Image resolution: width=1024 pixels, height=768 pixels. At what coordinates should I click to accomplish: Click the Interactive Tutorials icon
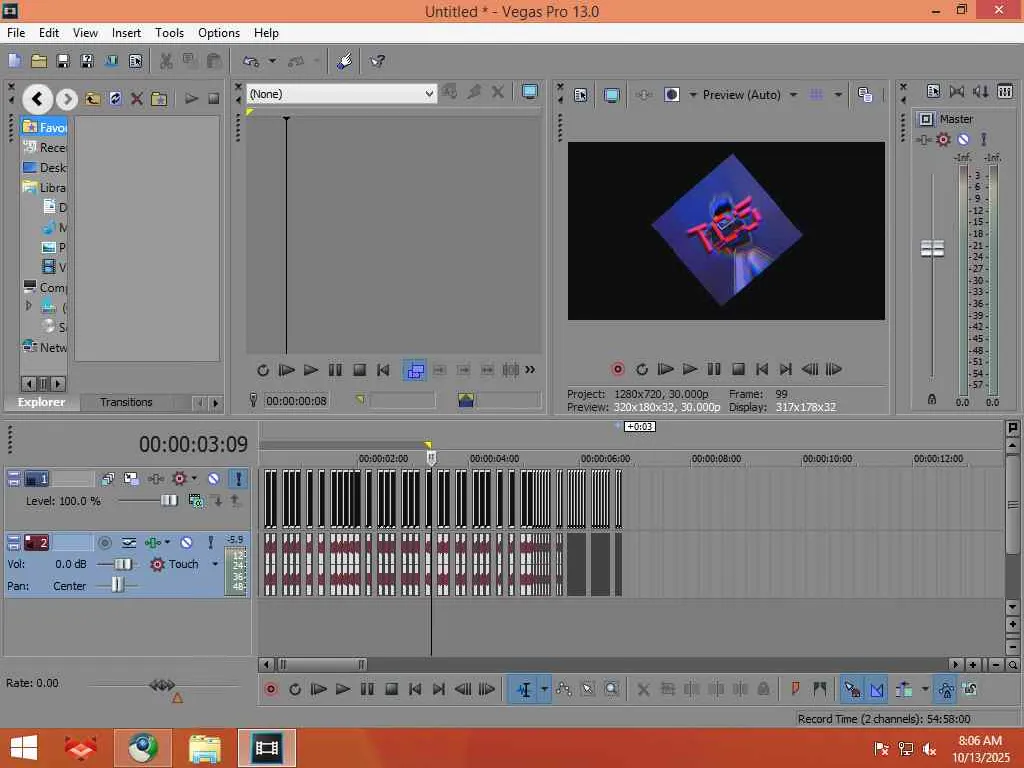click(x=345, y=61)
